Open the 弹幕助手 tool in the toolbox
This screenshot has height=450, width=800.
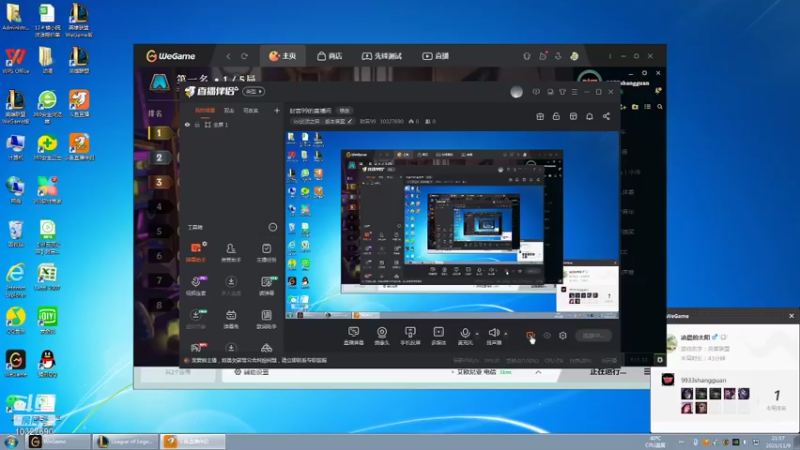pyautogui.click(x=196, y=252)
